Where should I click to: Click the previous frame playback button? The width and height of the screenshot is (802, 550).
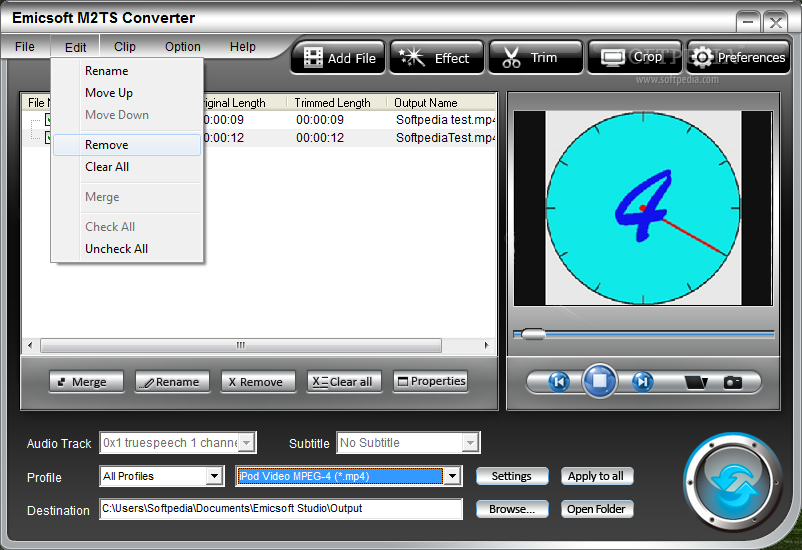tap(559, 382)
